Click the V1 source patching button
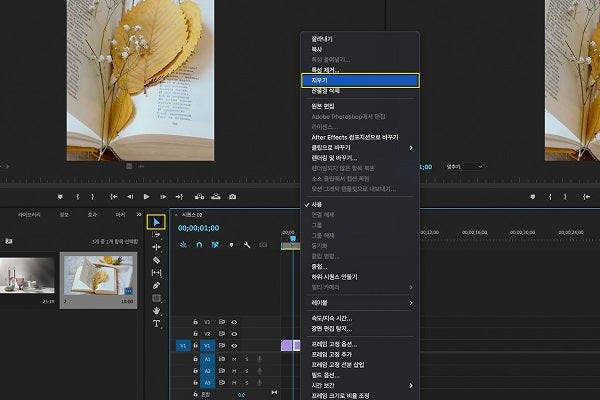Screen dimensions: 600x400 (183, 346)
